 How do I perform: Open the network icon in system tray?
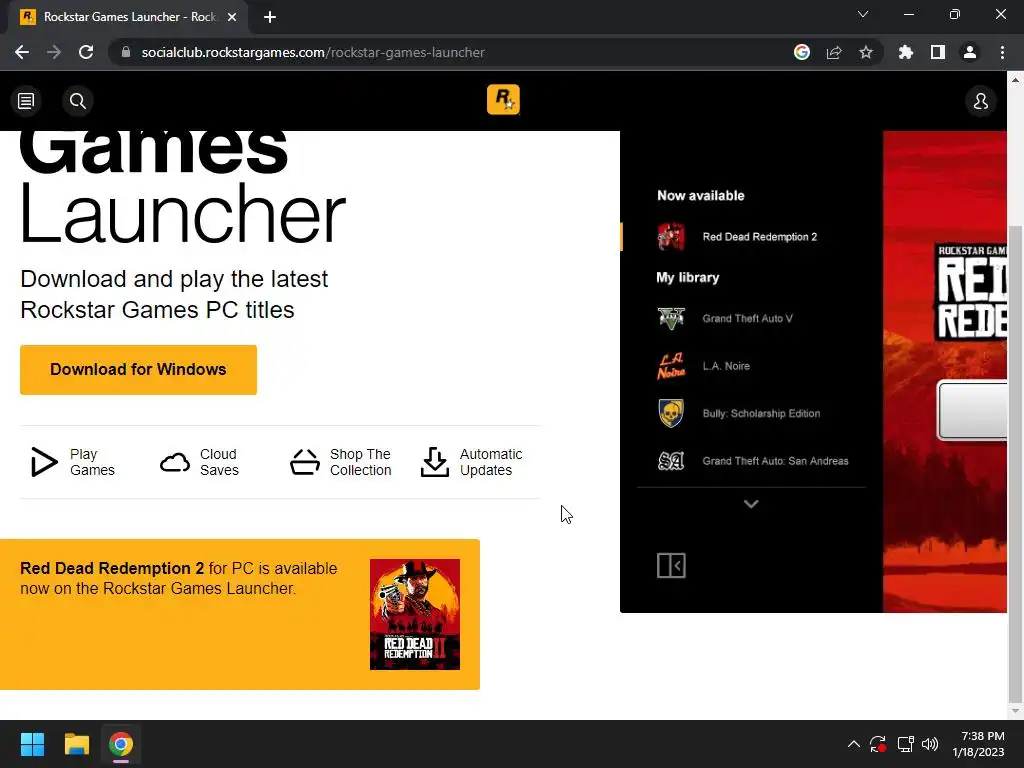905,744
